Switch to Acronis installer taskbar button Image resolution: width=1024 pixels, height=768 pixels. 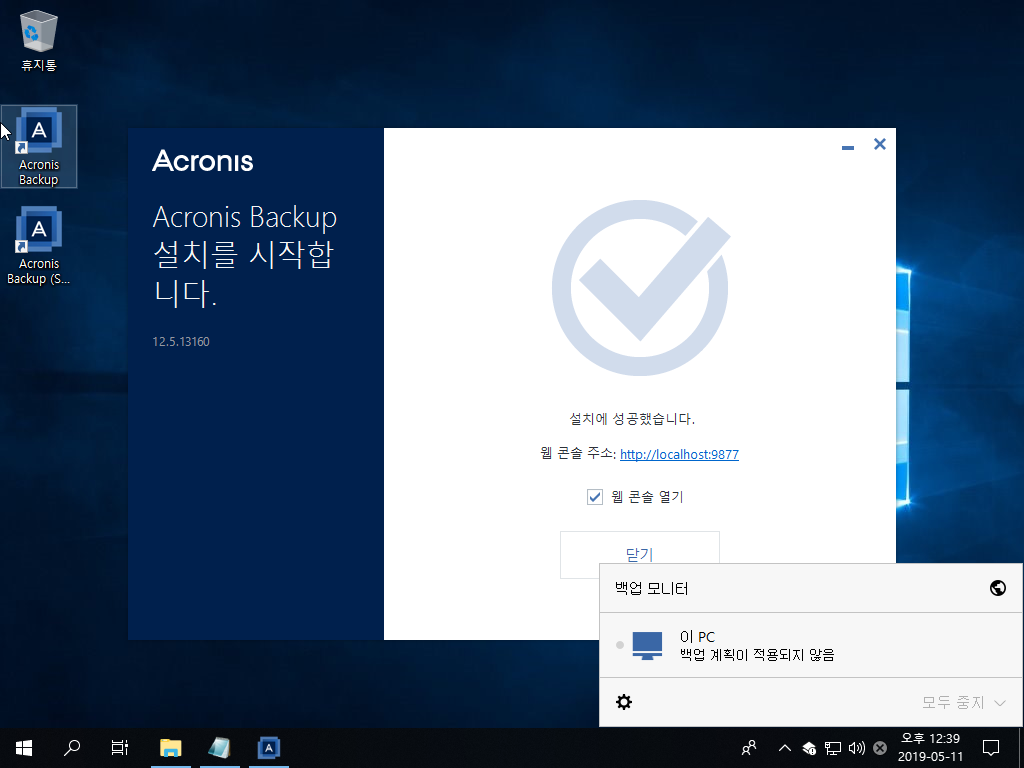268,748
